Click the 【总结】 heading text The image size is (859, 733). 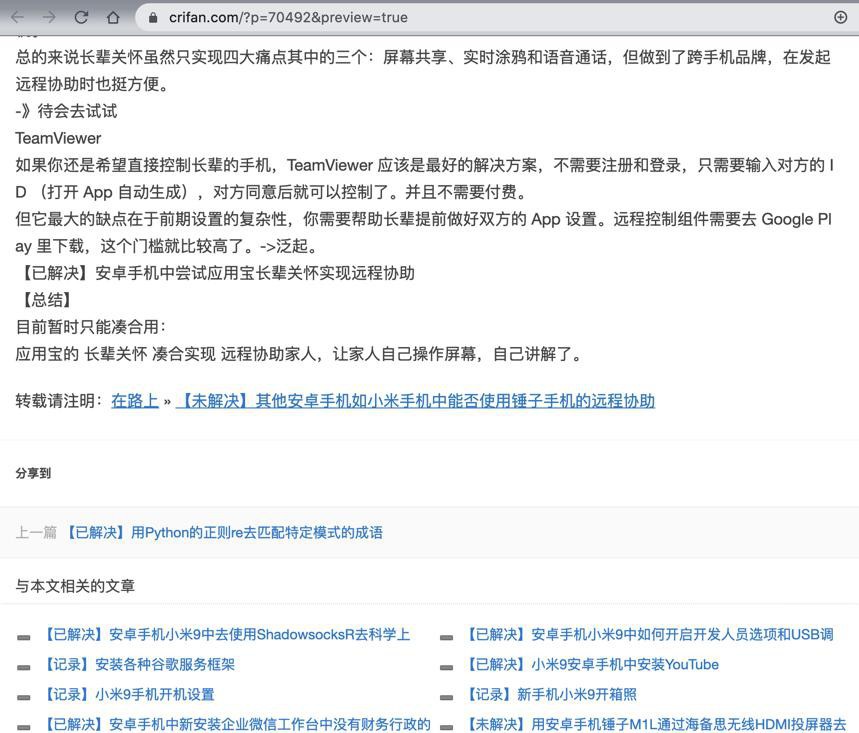[47, 300]
